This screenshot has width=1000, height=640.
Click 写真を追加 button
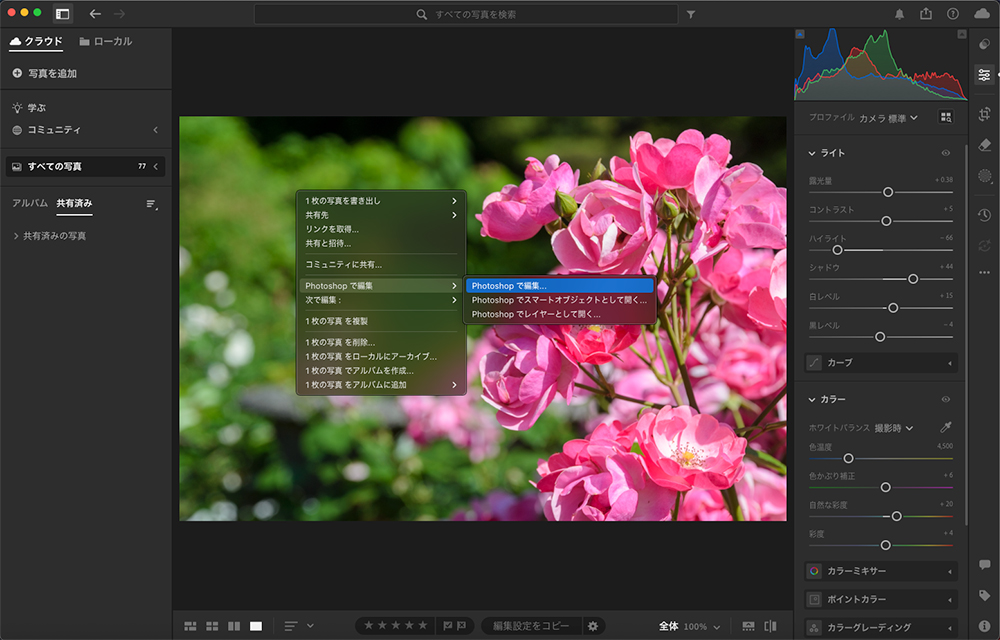(45, 73)
